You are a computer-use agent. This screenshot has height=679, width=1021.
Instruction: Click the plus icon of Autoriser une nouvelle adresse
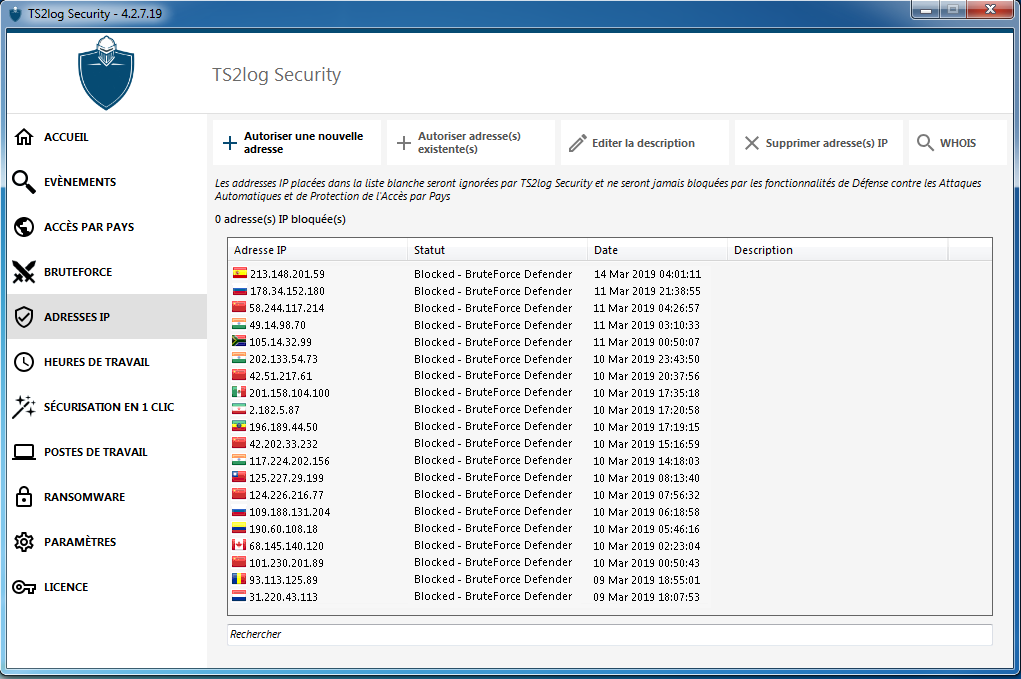(x=230, y=143)
